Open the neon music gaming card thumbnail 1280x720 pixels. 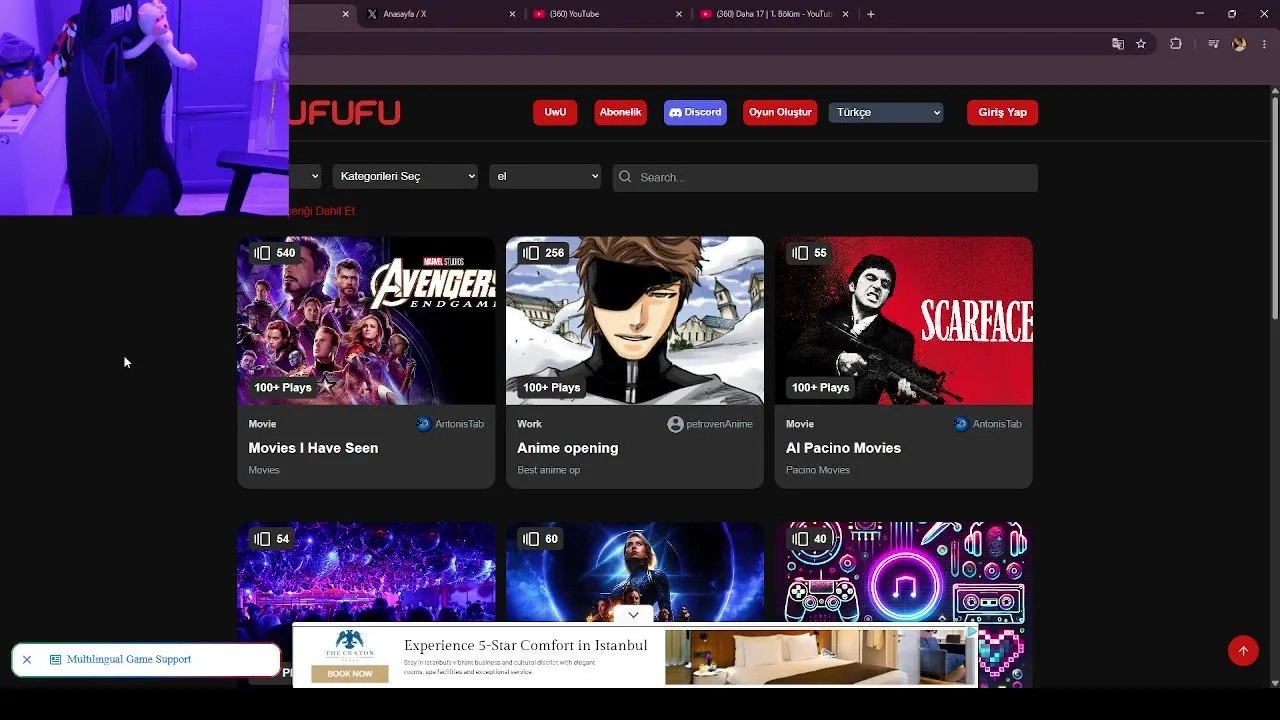[x=904, y=573]
